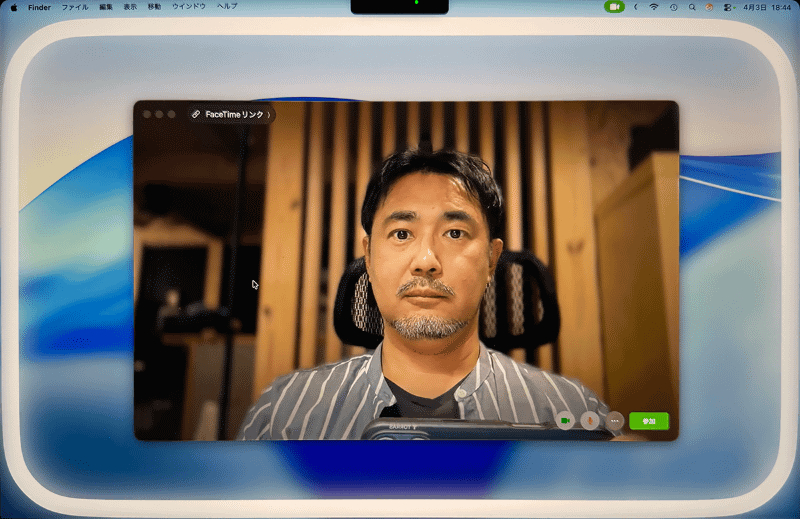Open the 表示 menu
Image resolution: width=800 pixels, height=519 pixels.
[130, 7]
